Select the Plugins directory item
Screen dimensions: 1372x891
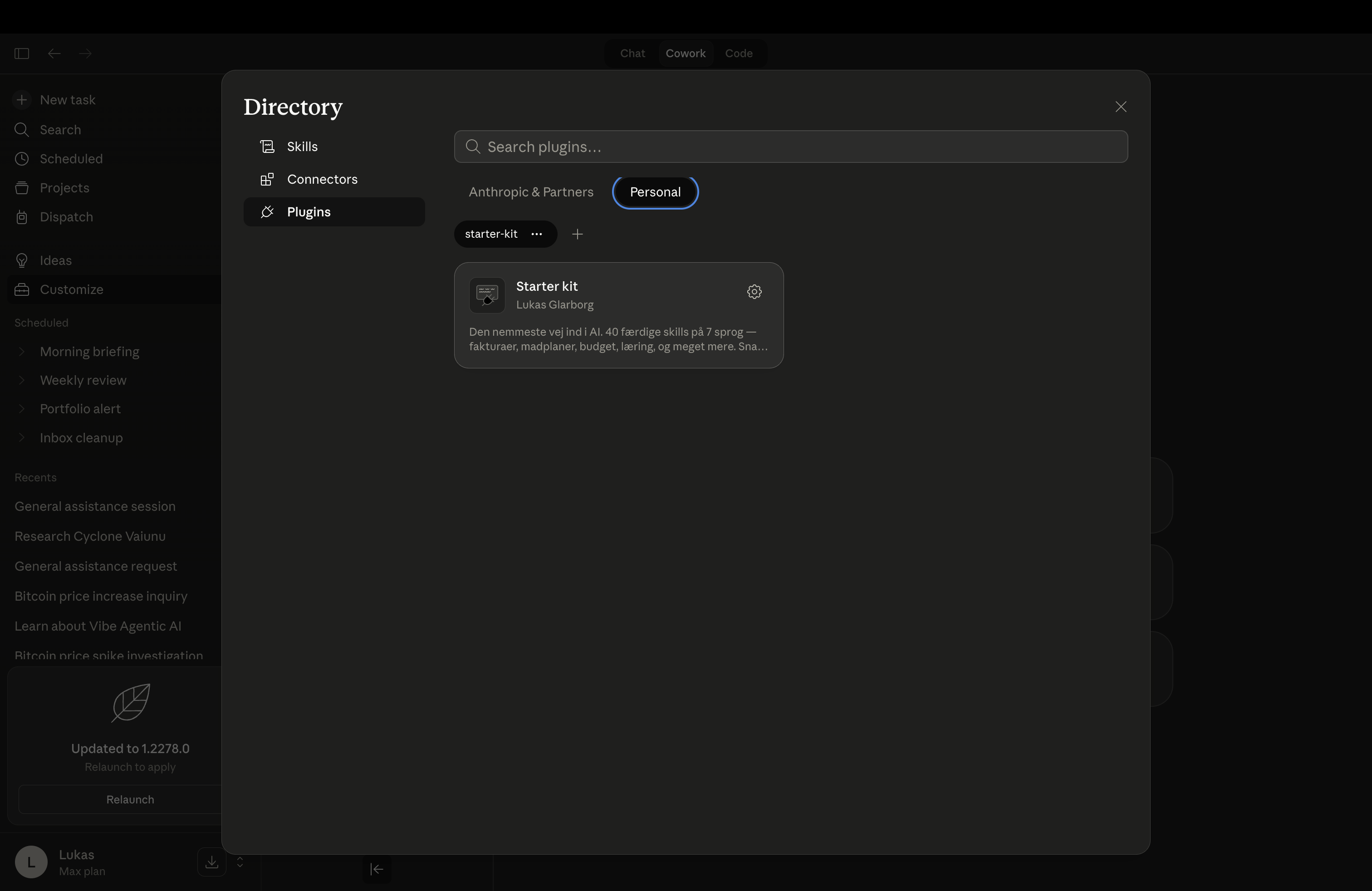coord(309,212)
